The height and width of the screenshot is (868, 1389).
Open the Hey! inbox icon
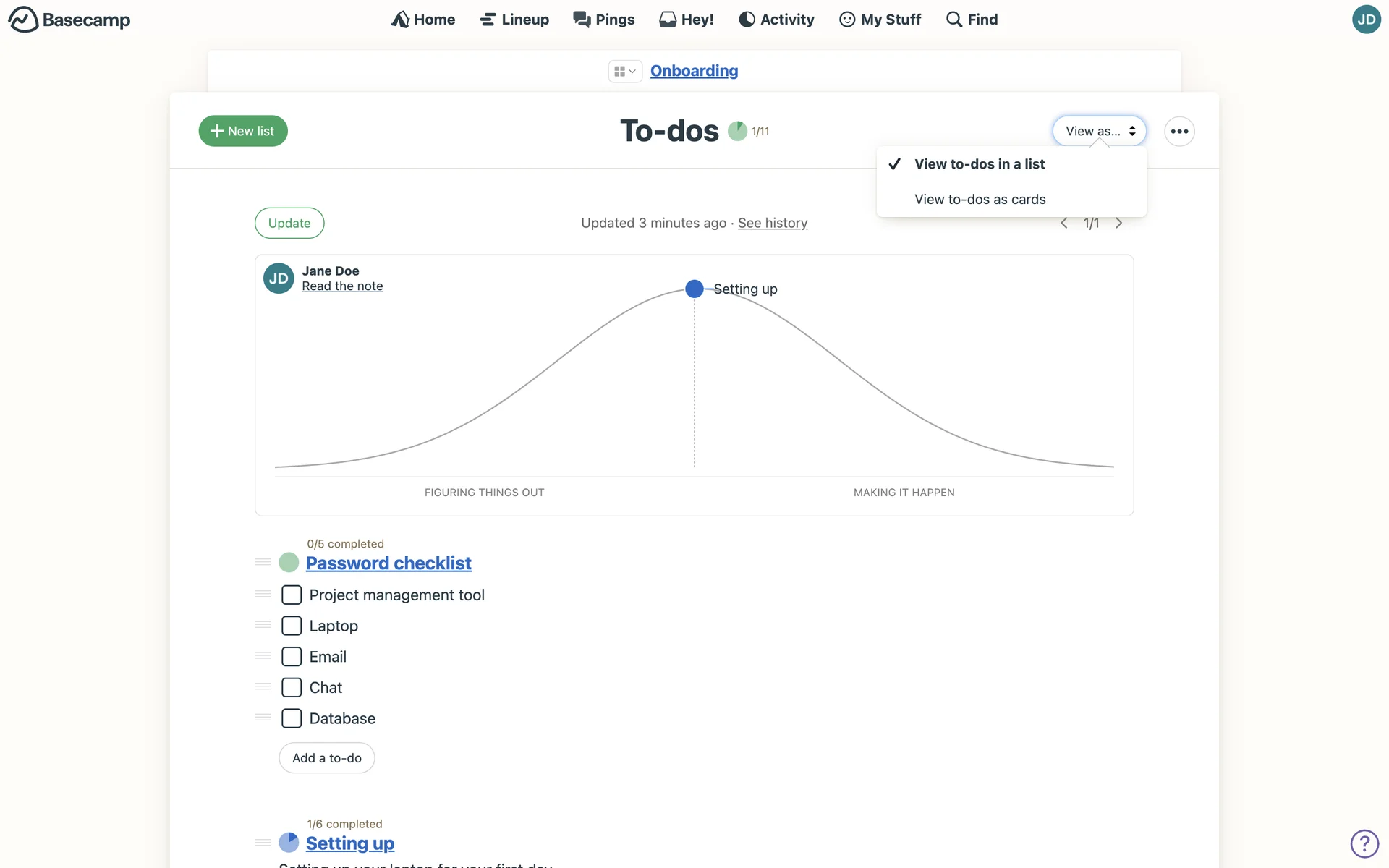click(667, 20)
